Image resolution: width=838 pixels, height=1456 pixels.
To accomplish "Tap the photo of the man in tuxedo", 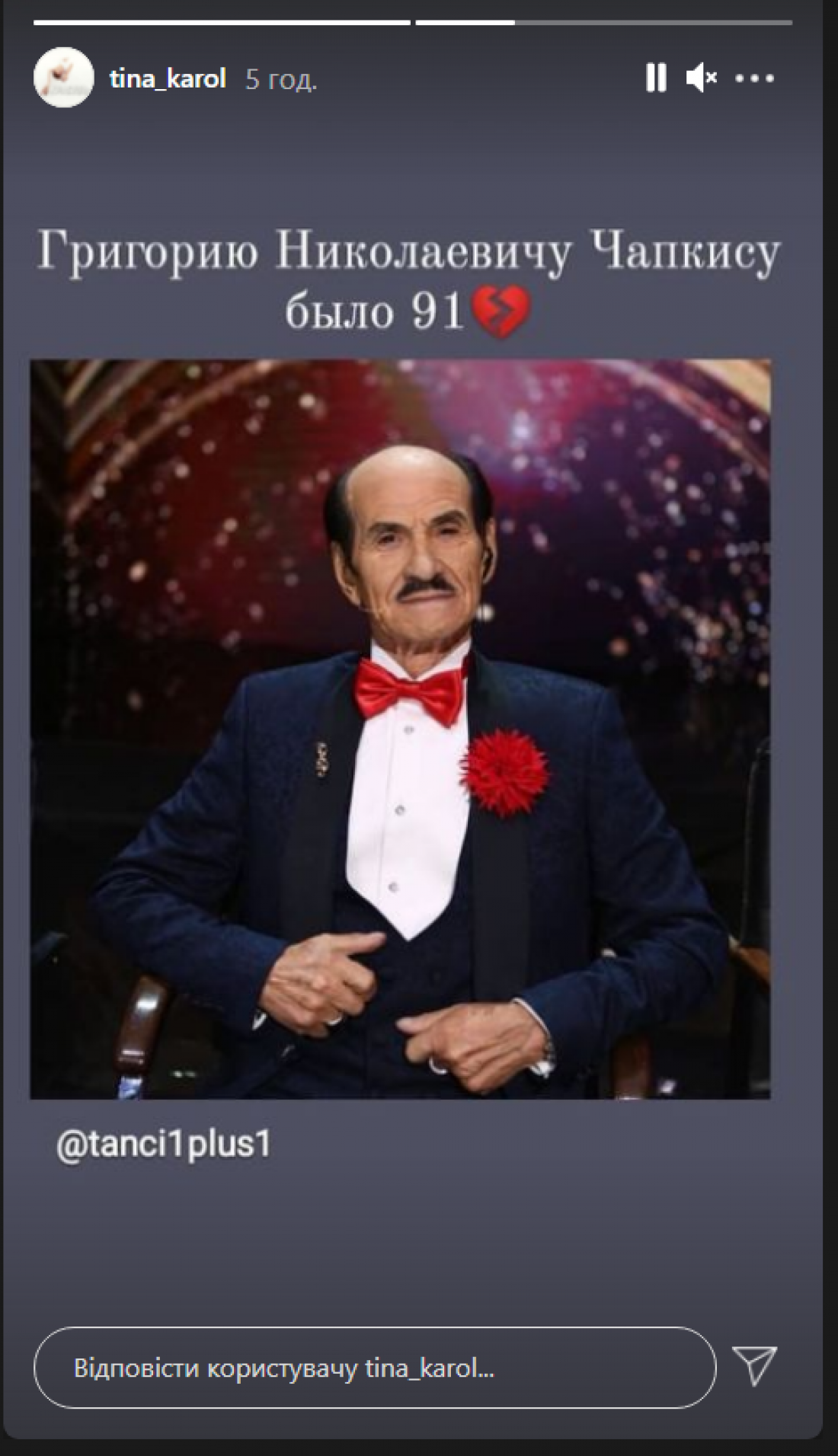I will [x=400, y=729].
